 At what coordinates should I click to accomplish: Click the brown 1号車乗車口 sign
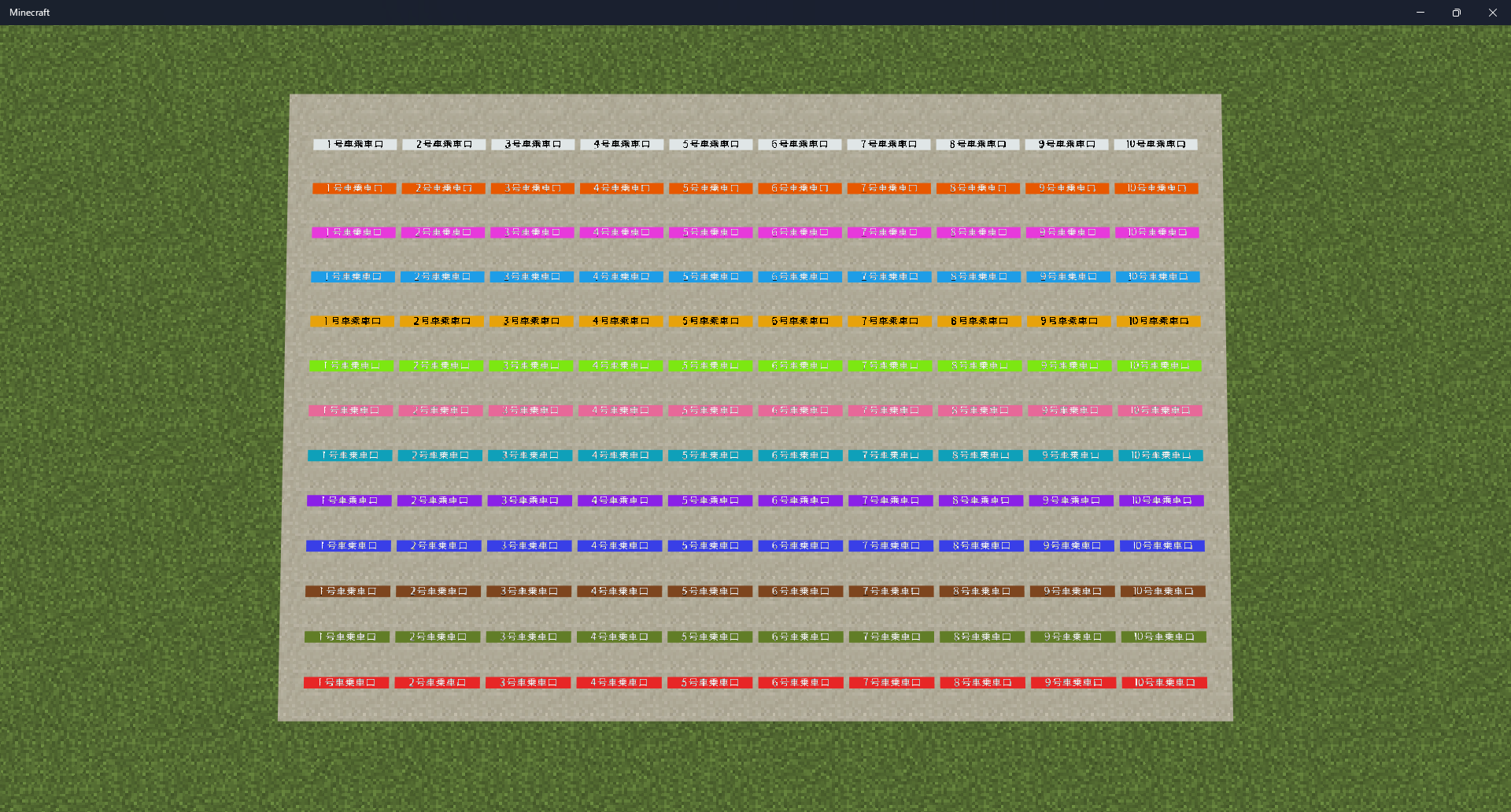pos(347,592)
